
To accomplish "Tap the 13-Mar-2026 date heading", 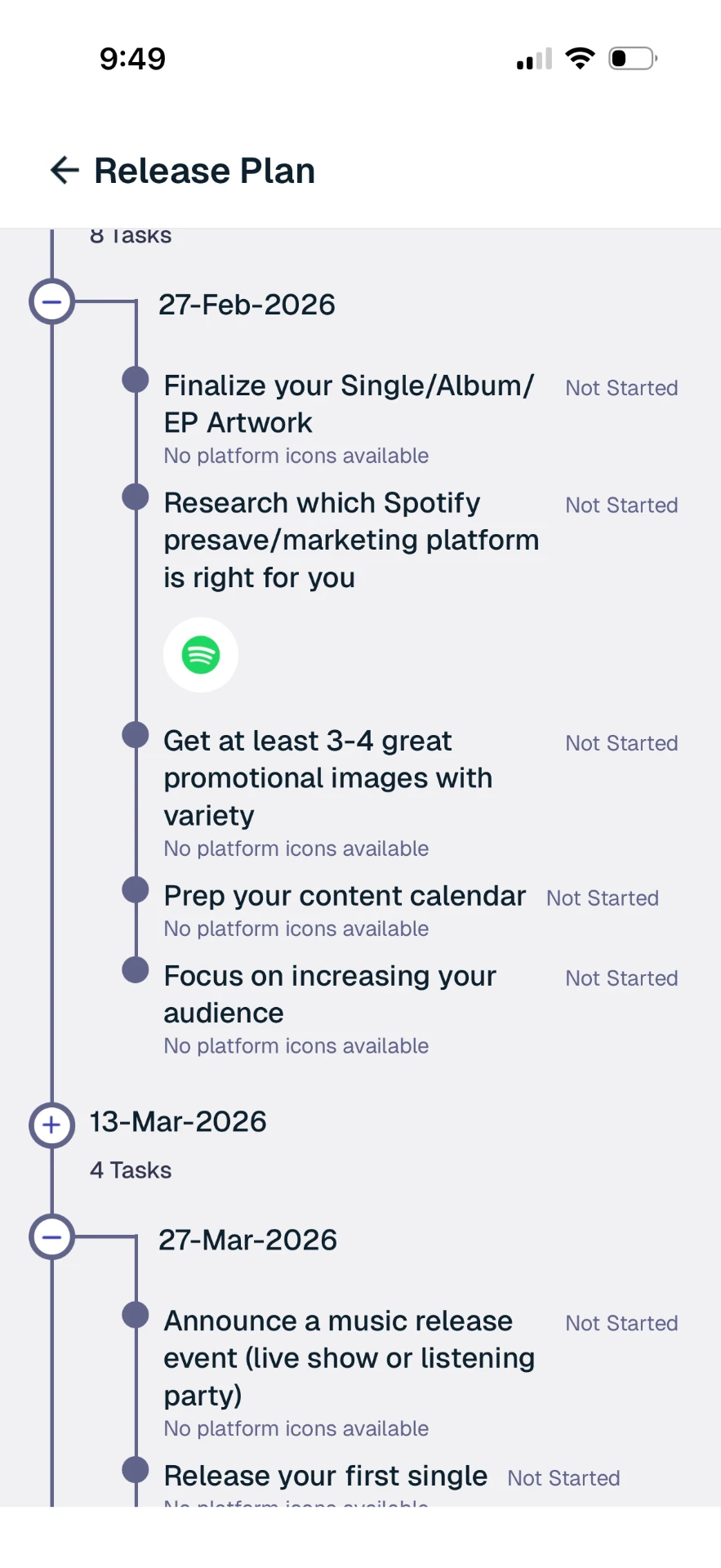I will pos(178,1121).
